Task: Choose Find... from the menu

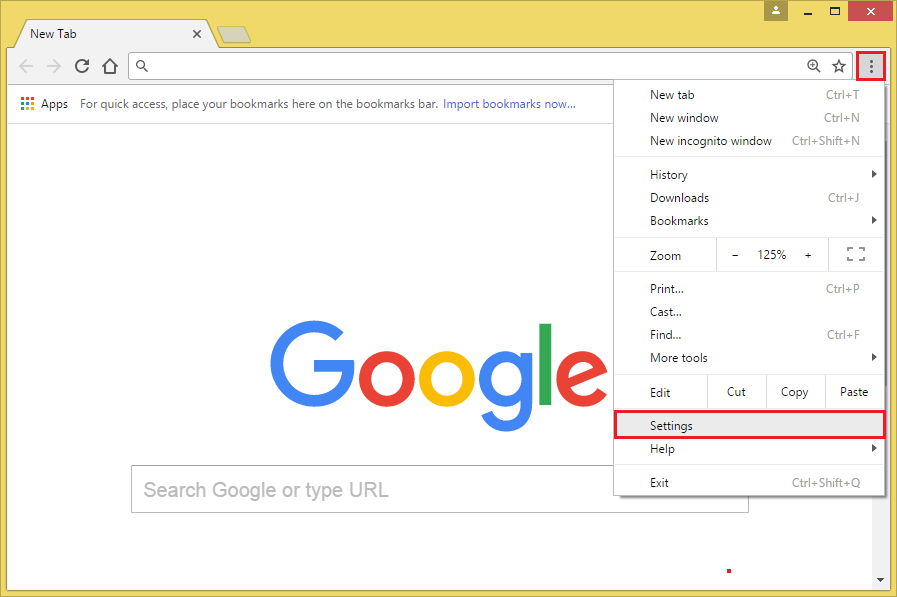Action: (x=749, y=335)
